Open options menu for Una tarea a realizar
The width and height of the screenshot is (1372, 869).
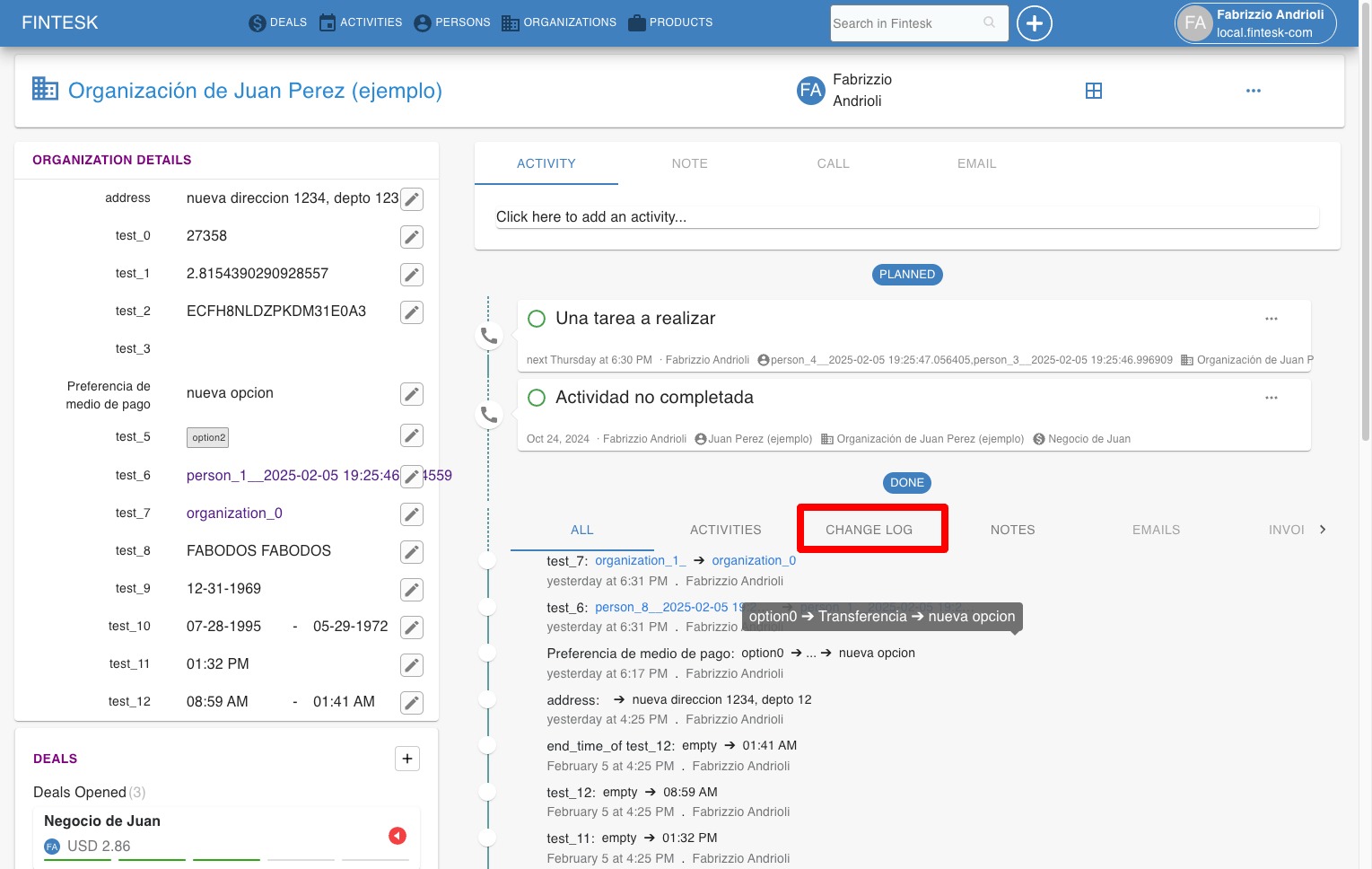[x=1271, y=319]
